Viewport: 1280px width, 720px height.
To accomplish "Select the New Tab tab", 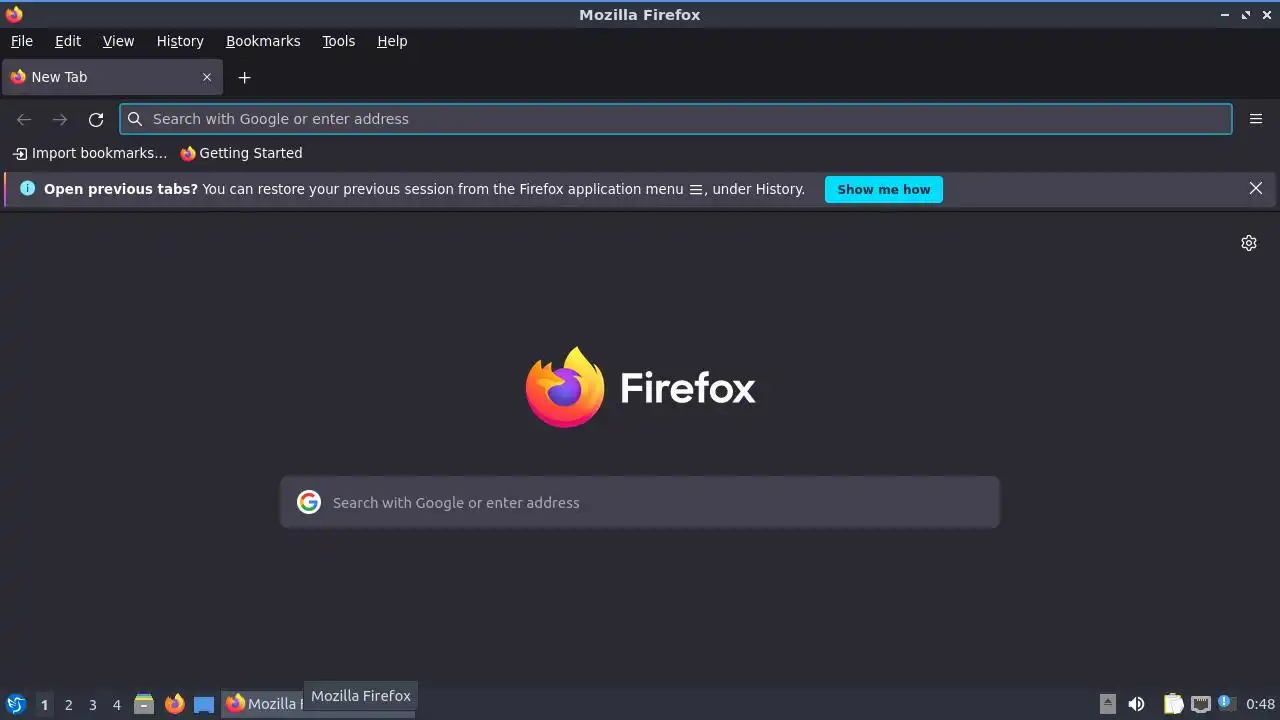I will (x=112, y=77).
